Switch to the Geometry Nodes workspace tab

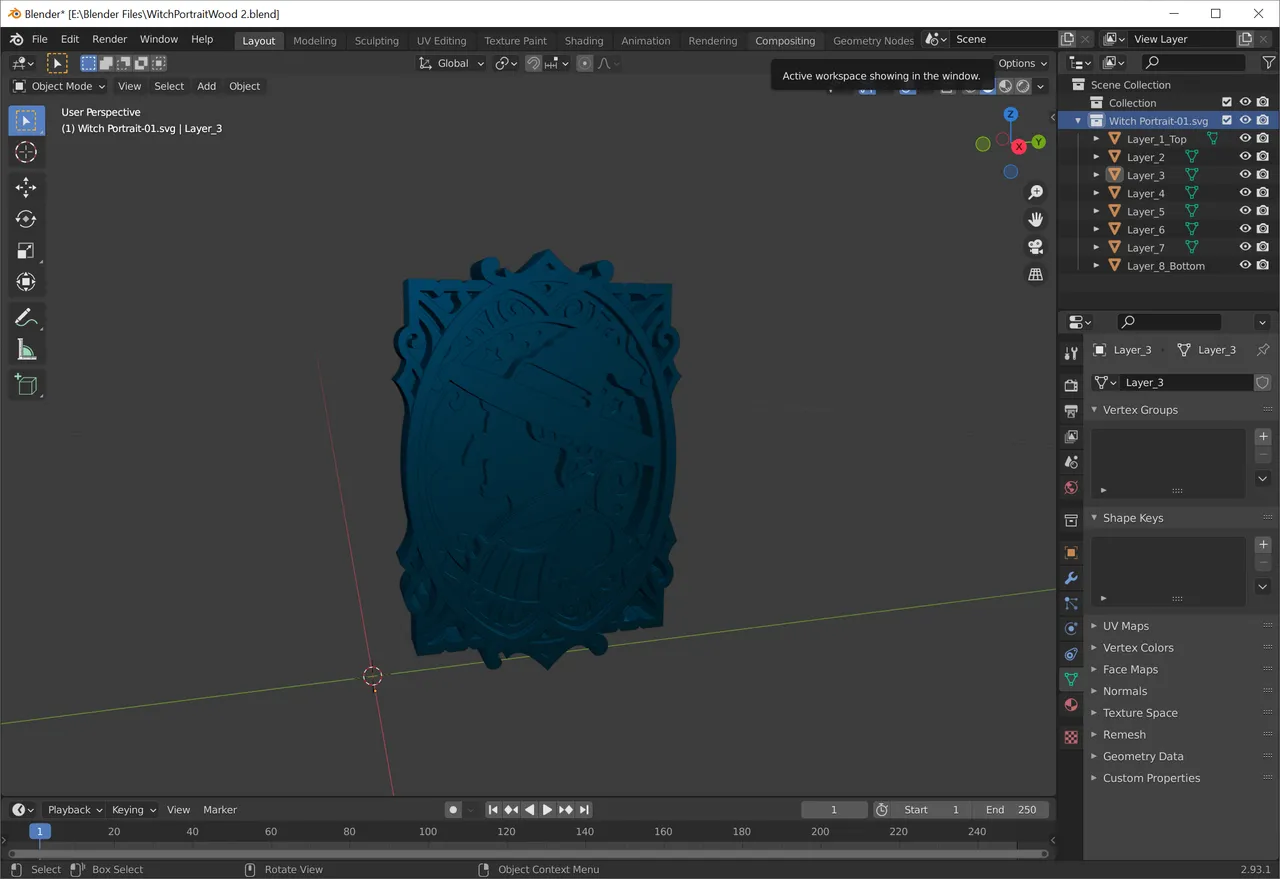pyautogui.click(x=873, y=41)
